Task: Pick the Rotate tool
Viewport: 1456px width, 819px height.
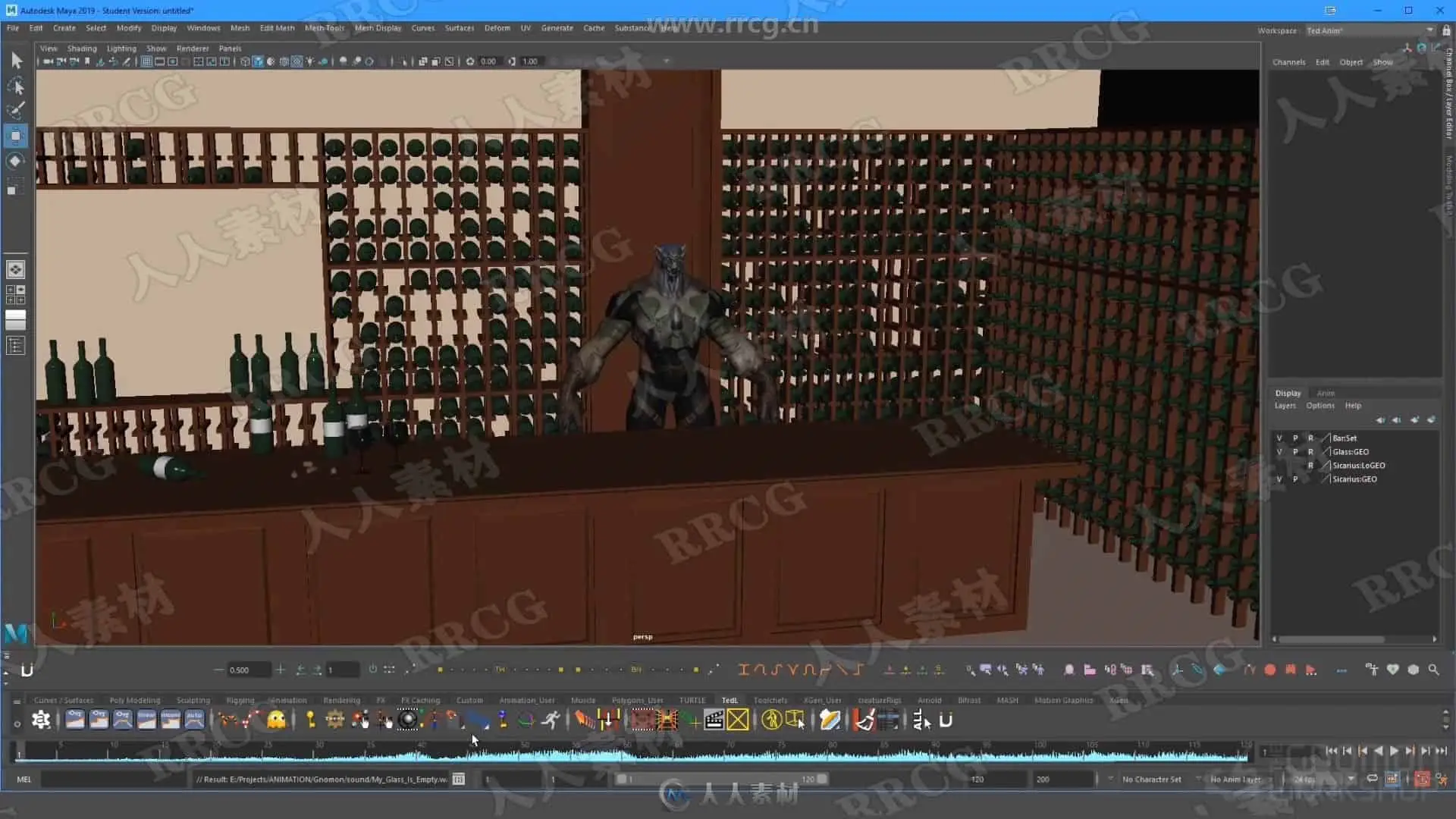Action: (x=16, y=161)
